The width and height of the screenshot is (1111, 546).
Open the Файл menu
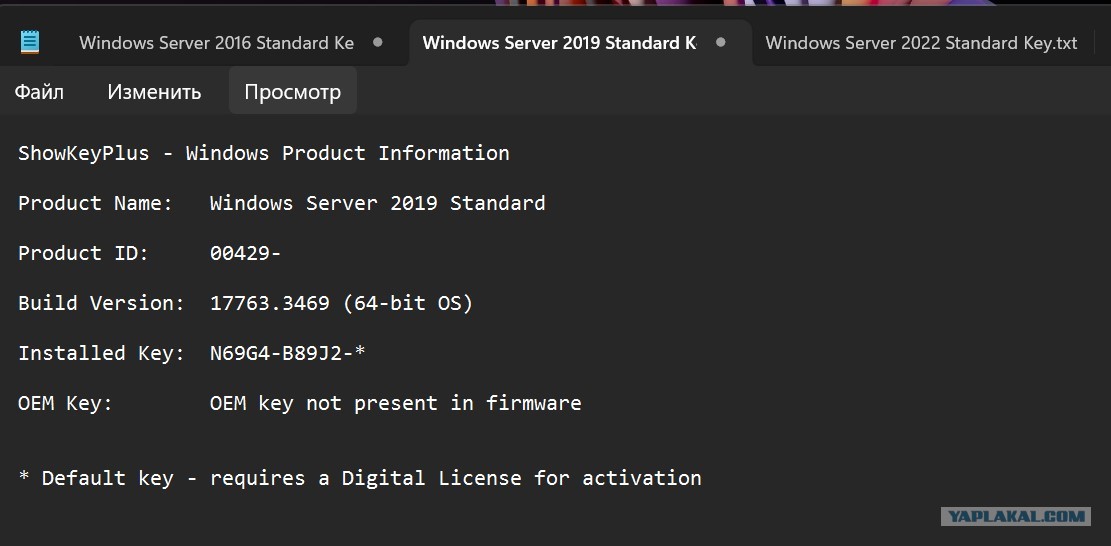click(x=40, y=92)
